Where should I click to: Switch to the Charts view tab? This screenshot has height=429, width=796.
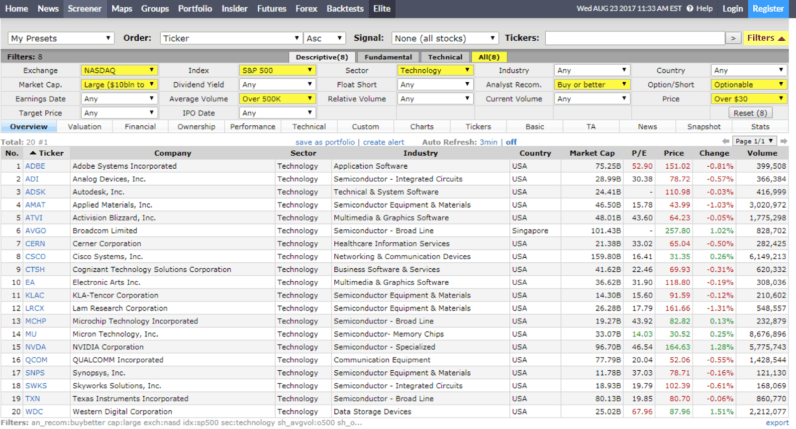click(x=422, y=127)
